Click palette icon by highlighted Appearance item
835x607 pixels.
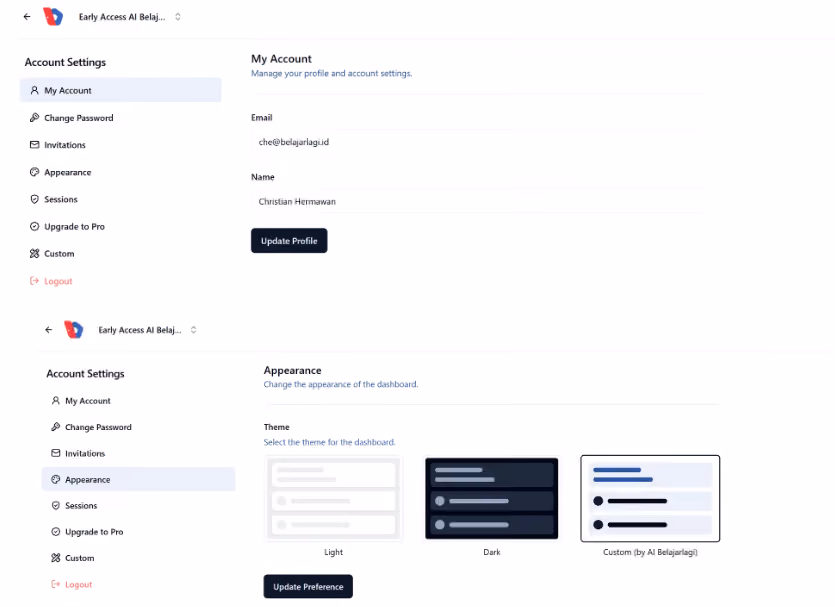tap(55, 479)
